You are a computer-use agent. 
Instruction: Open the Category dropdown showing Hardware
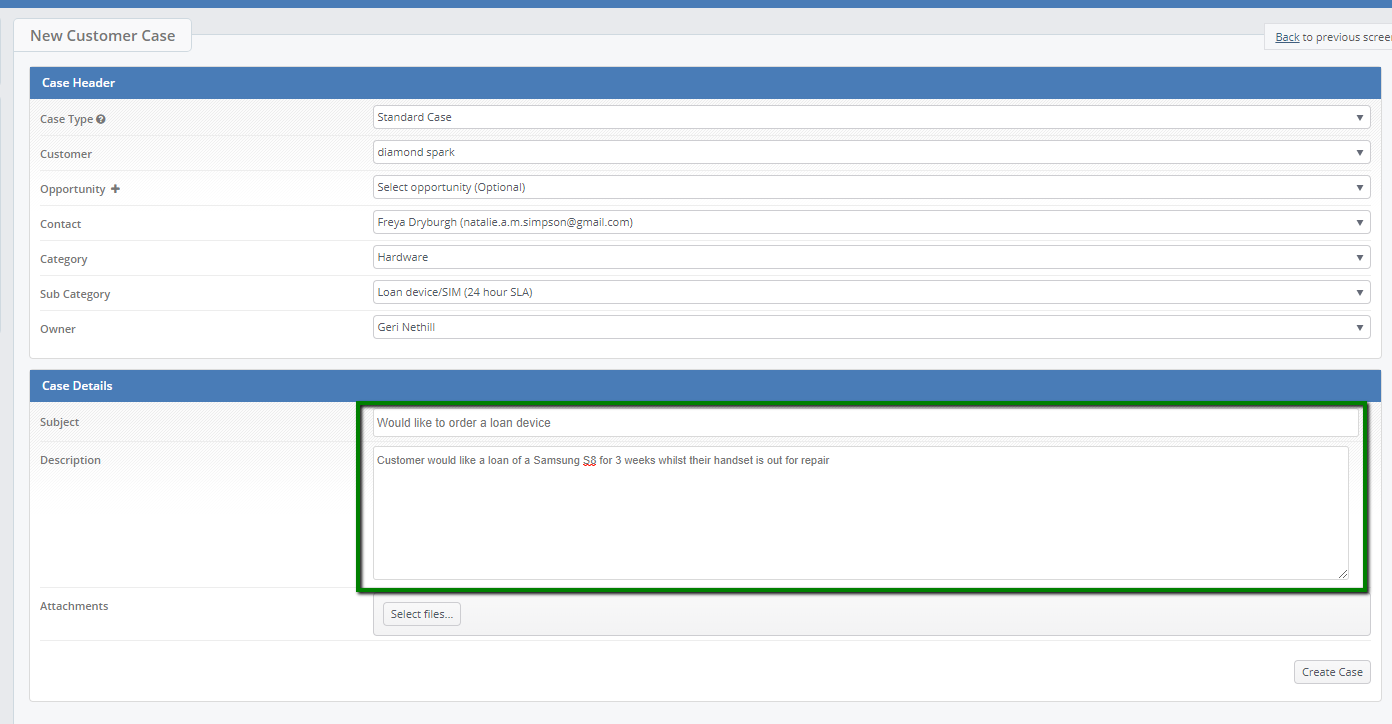[871, 257]
